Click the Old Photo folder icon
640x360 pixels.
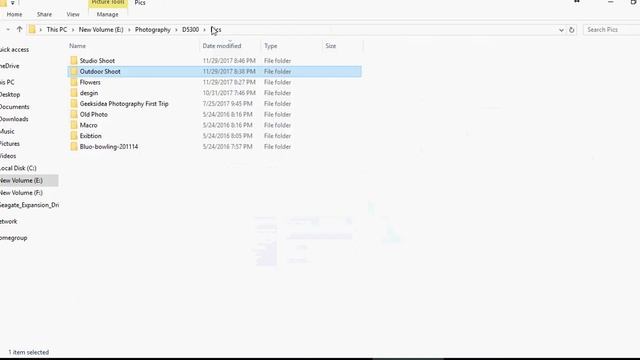[74, 114]
